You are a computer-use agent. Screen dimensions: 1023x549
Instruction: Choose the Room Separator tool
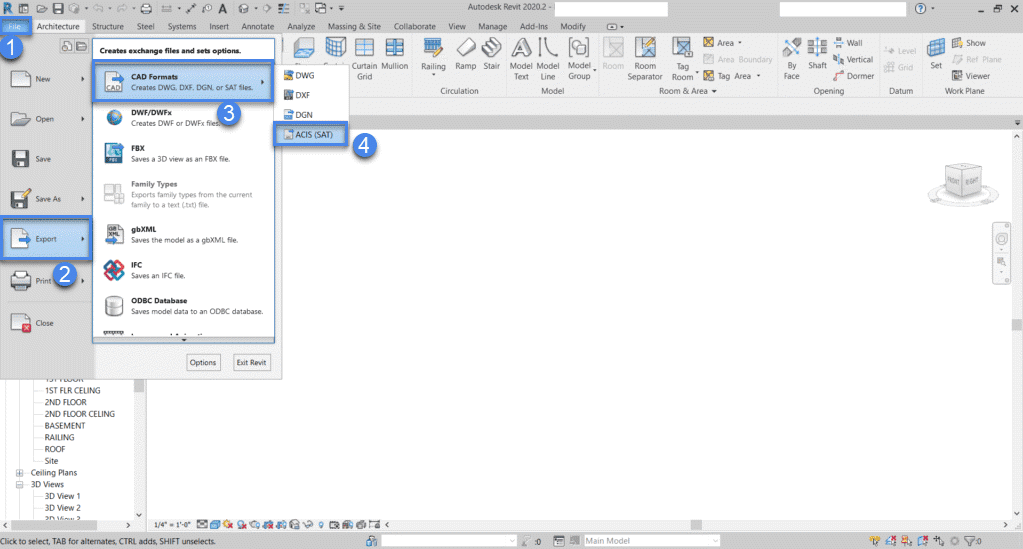coord(645,58)
